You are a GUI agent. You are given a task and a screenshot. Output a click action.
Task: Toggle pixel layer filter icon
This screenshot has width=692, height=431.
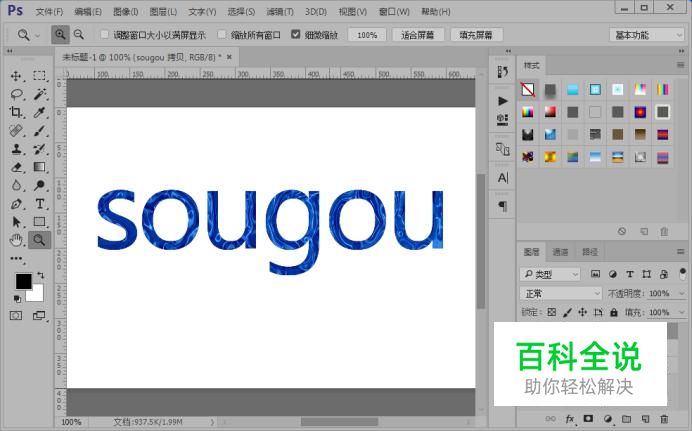pos(595,274)
